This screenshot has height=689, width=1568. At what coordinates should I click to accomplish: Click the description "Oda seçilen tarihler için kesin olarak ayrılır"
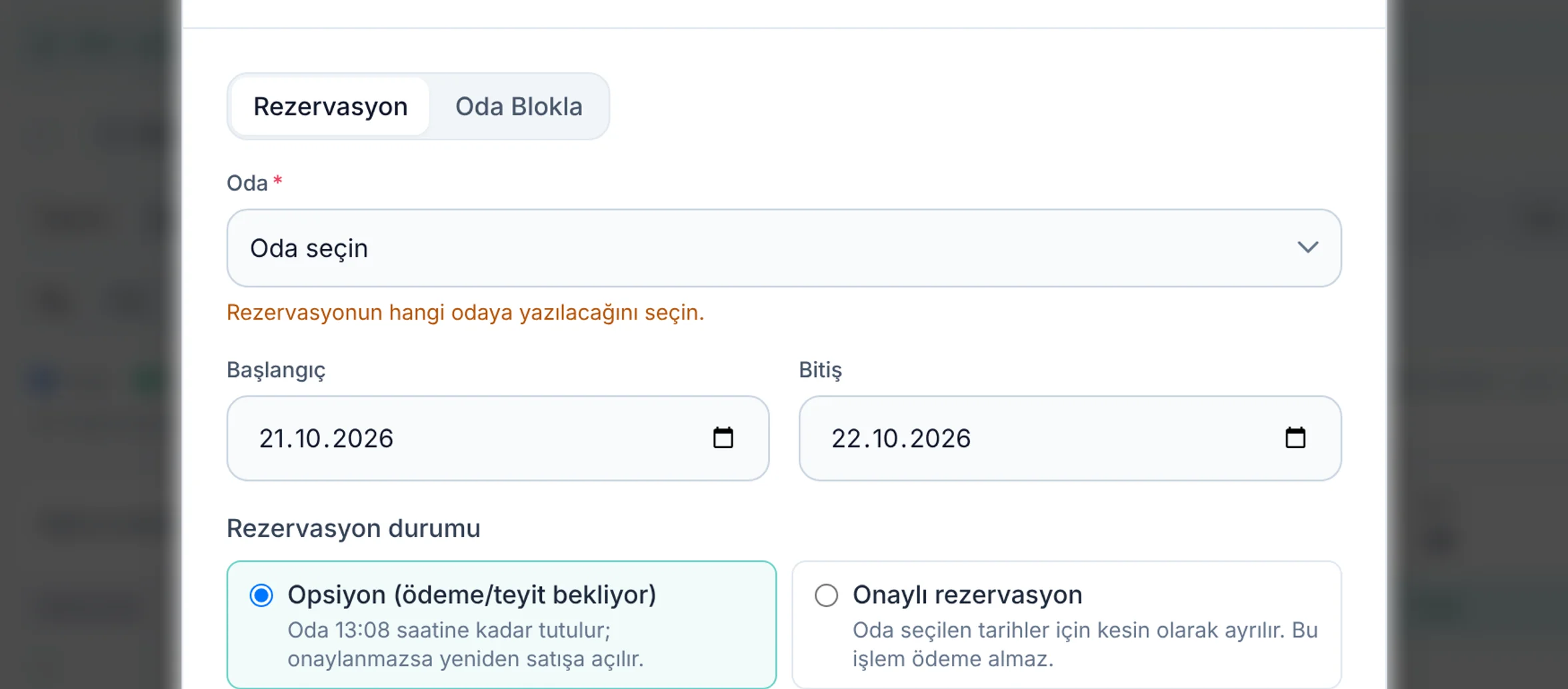click(1068, 630)
